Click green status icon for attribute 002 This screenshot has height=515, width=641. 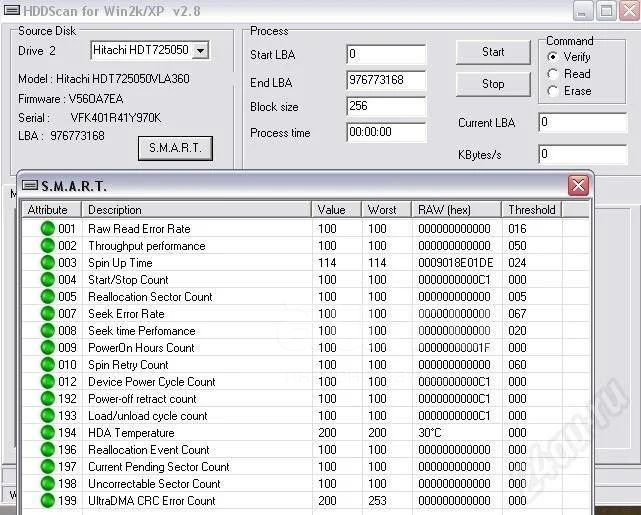(x=48, y=246)
